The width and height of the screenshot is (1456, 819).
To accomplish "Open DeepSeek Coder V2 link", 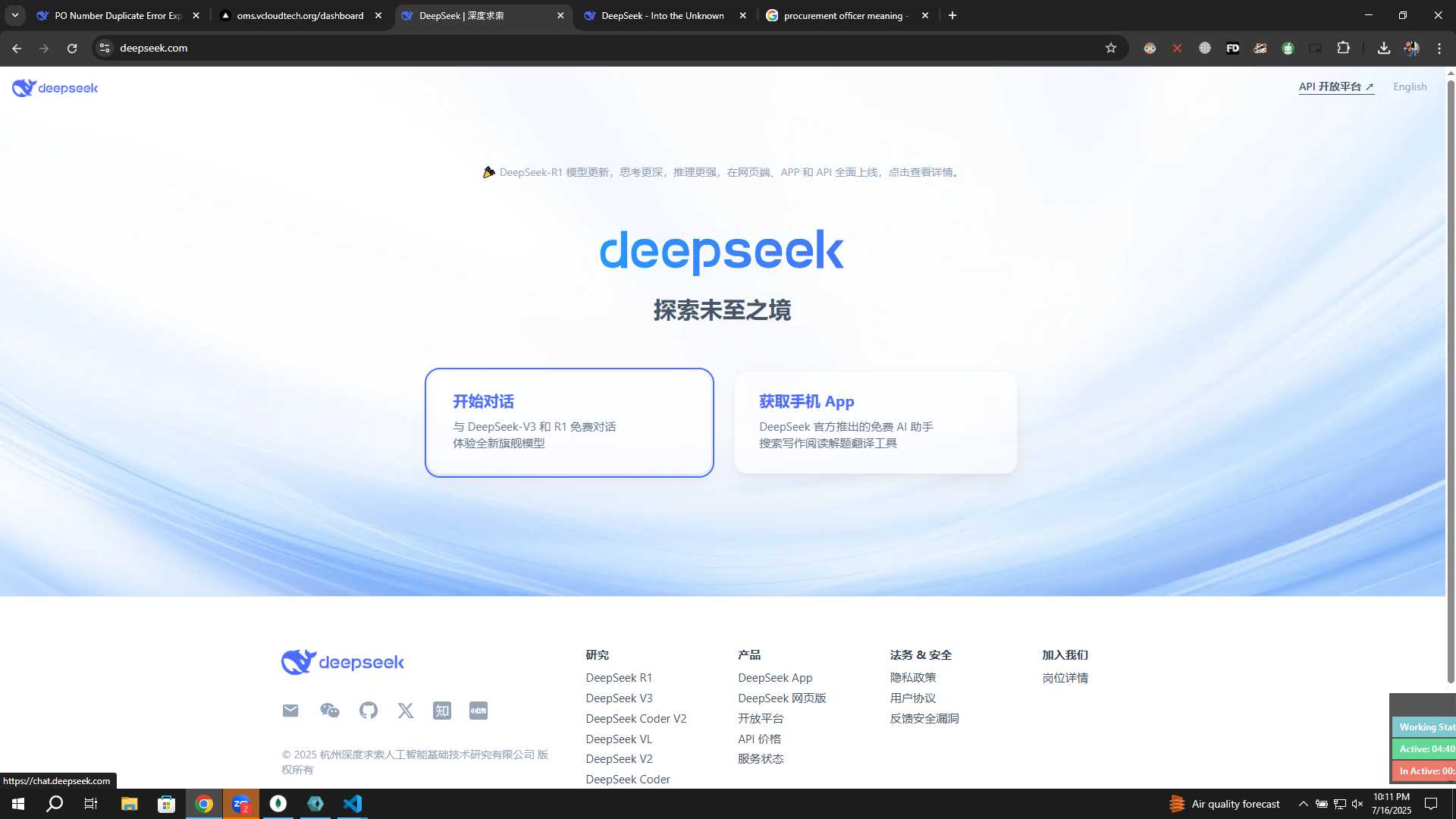I will [x=635, y=719].
